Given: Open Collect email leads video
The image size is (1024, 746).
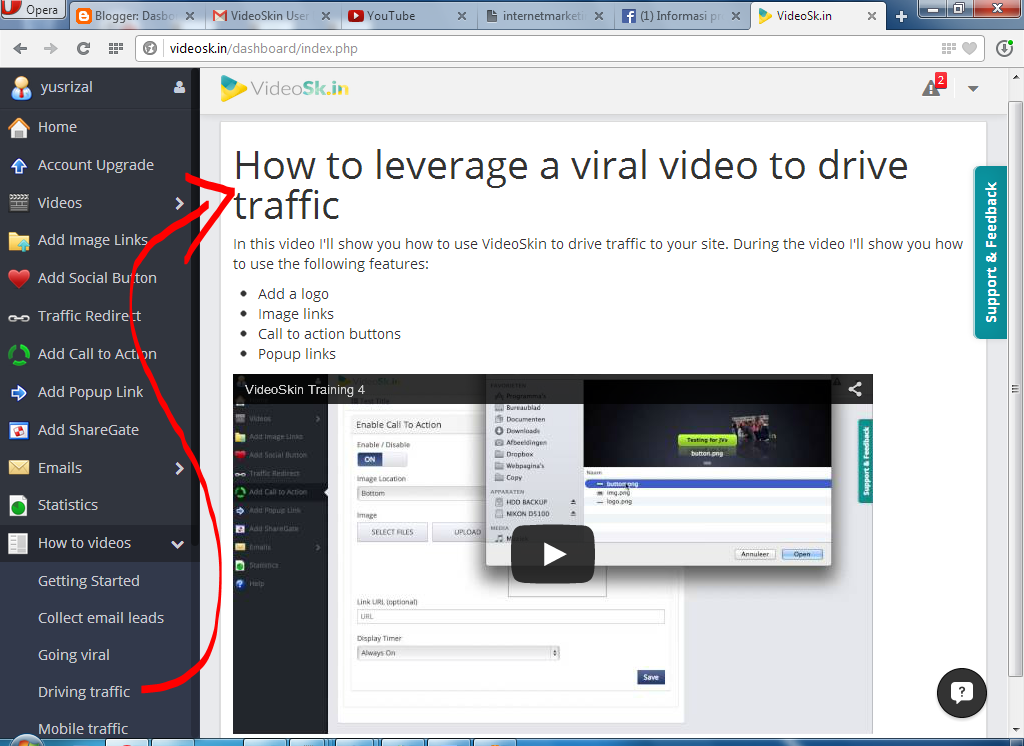Looking at the screenshot, I should (101, 618).
